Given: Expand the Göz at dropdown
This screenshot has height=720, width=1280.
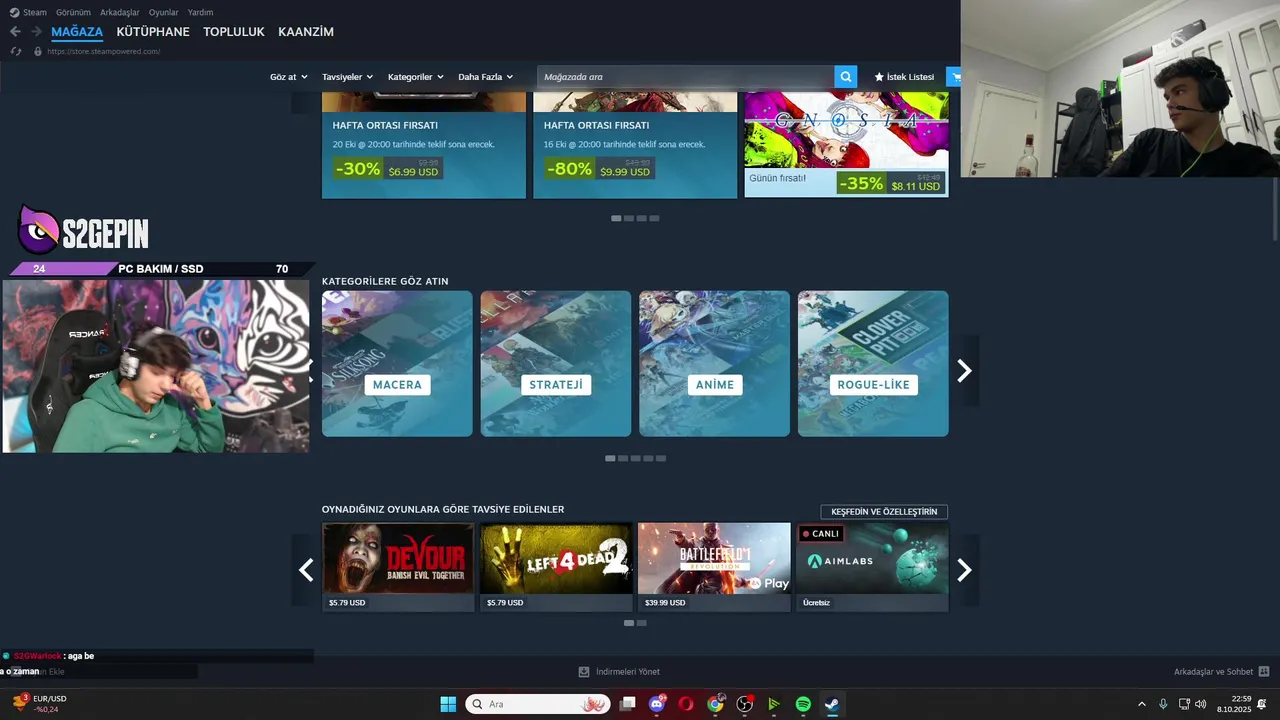Looking at the screenshot, I should (x=287, y=77).
